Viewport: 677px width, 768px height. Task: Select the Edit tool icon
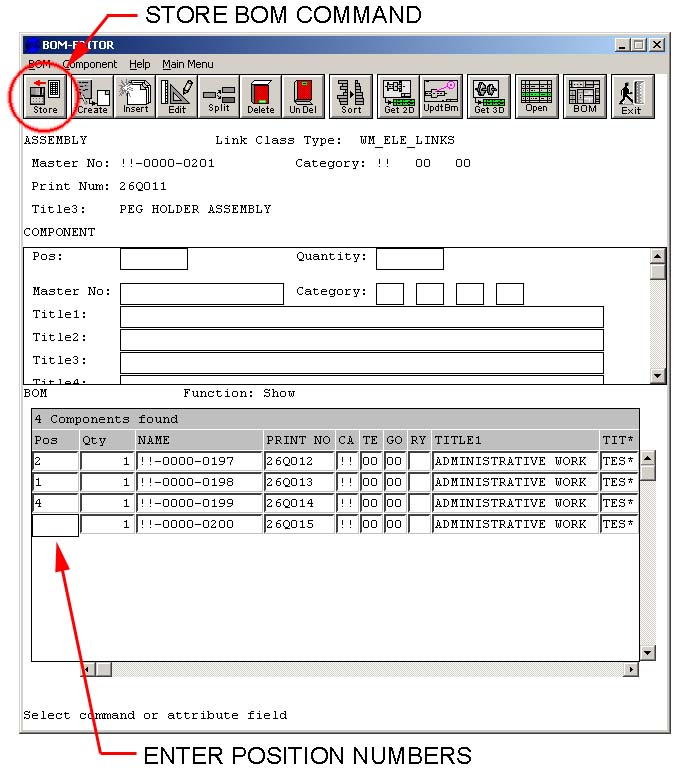point(177,96)
